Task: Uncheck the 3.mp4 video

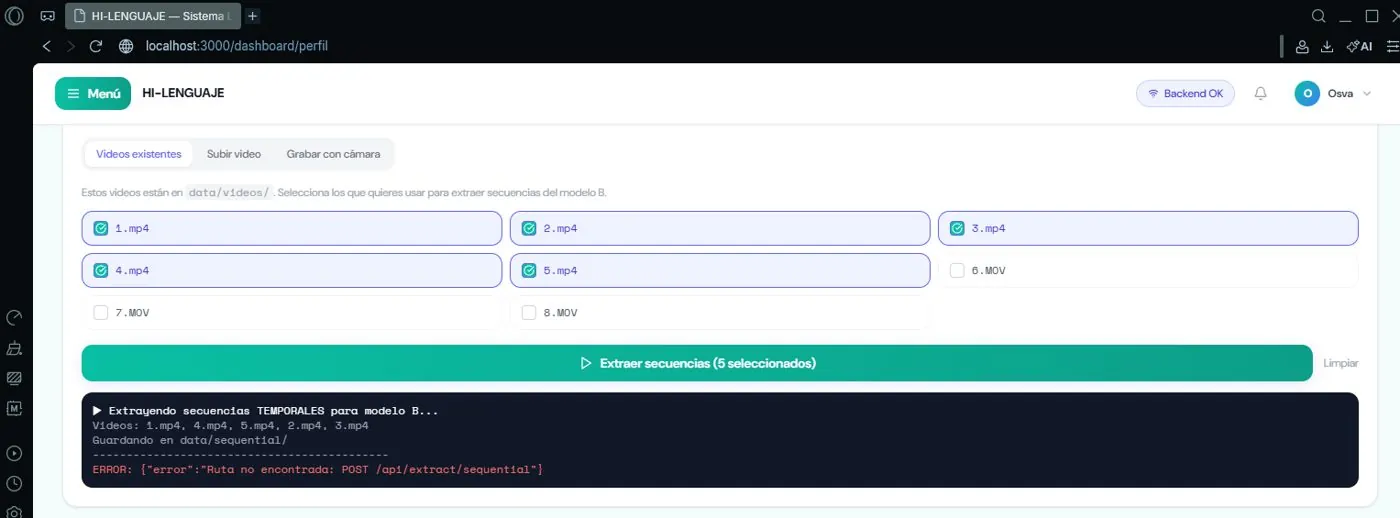Action: point(957,228)
